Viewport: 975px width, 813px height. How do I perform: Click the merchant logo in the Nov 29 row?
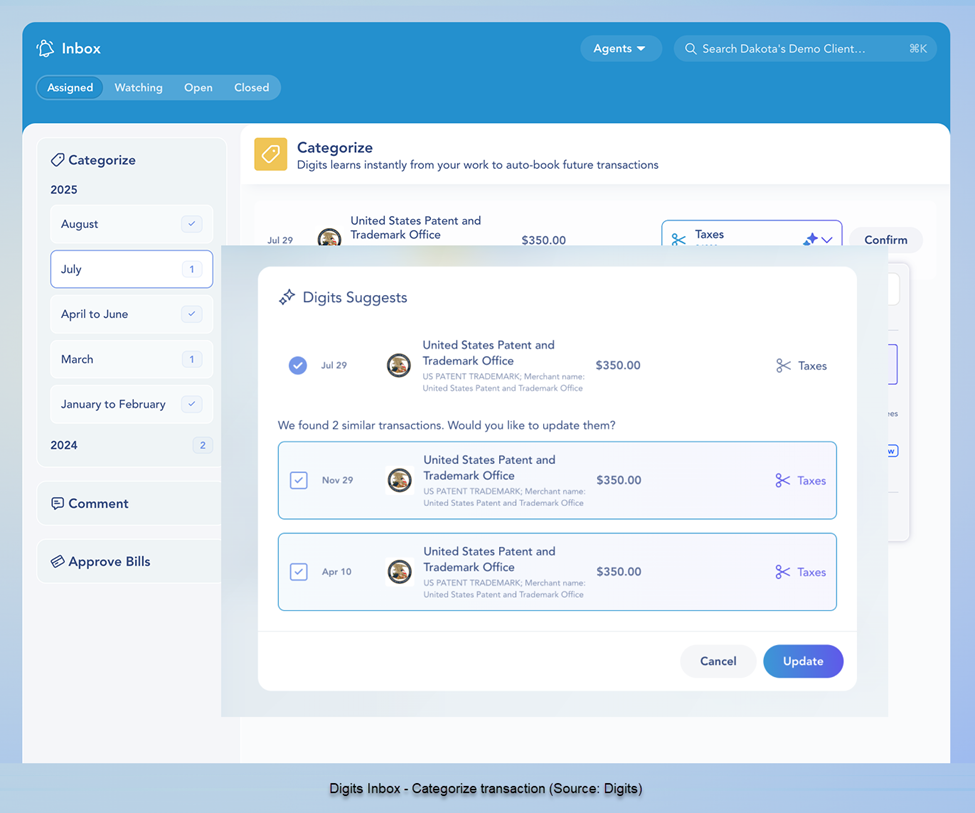(399, 480)
